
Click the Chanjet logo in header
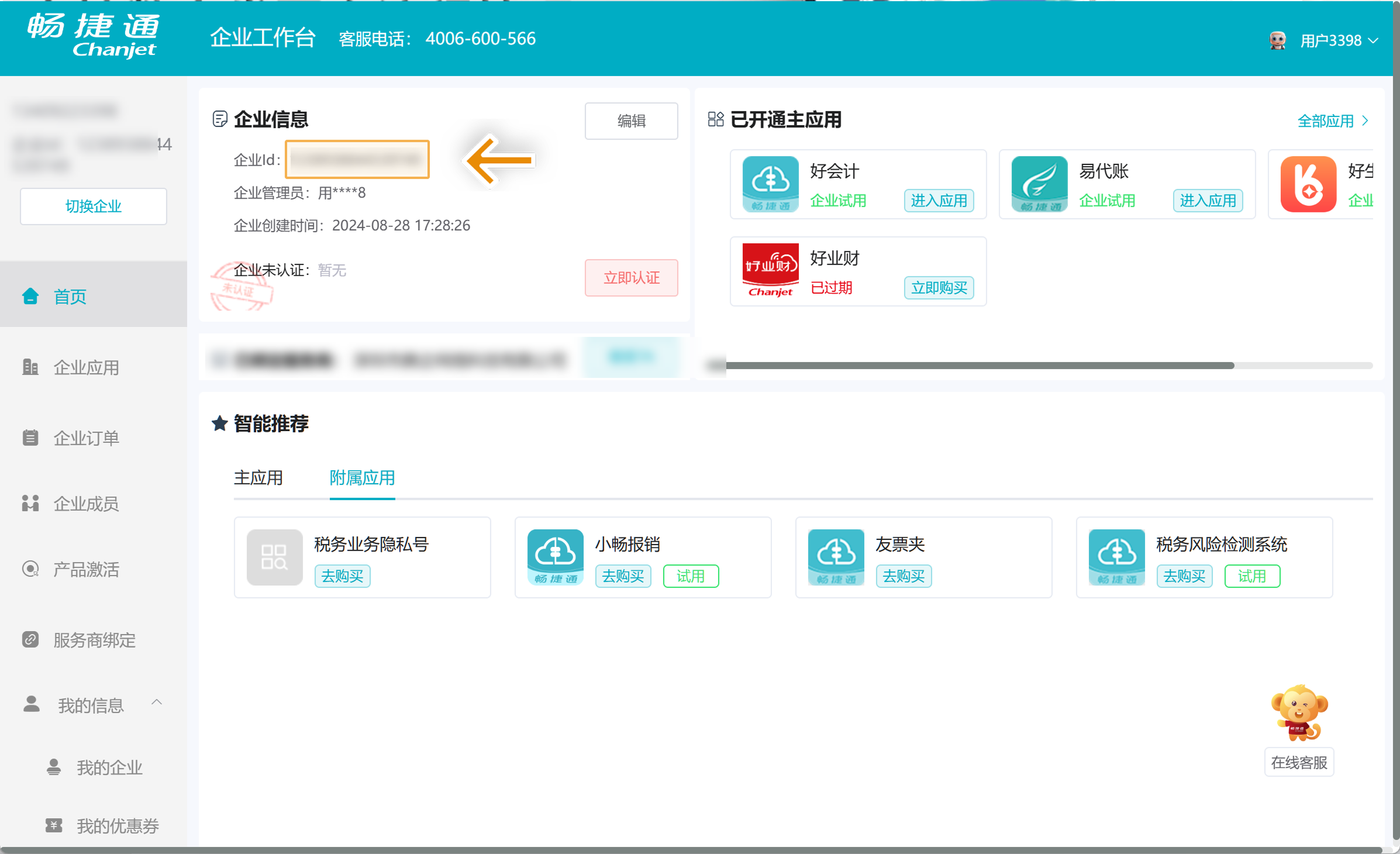click(94, 36)
